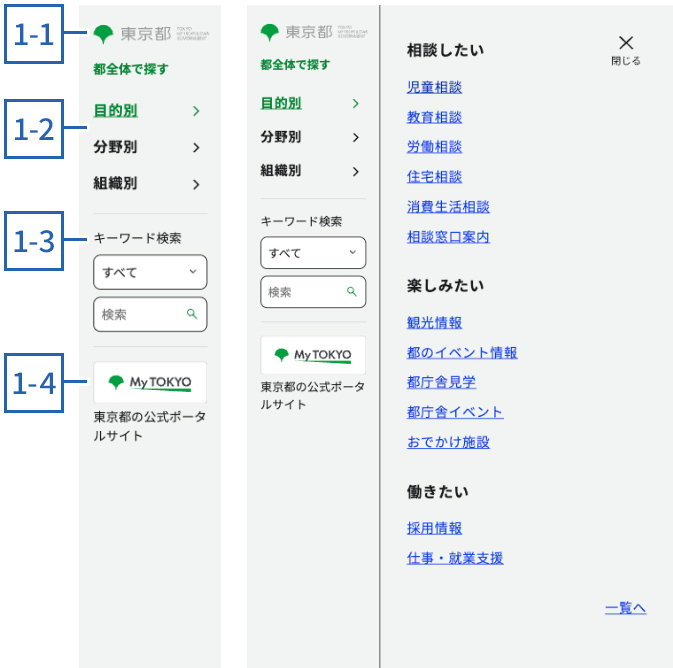Open the すべて dropdown in left panel
Image resolution: width=673 pixels, height=668 pixels.
(150, 272)
